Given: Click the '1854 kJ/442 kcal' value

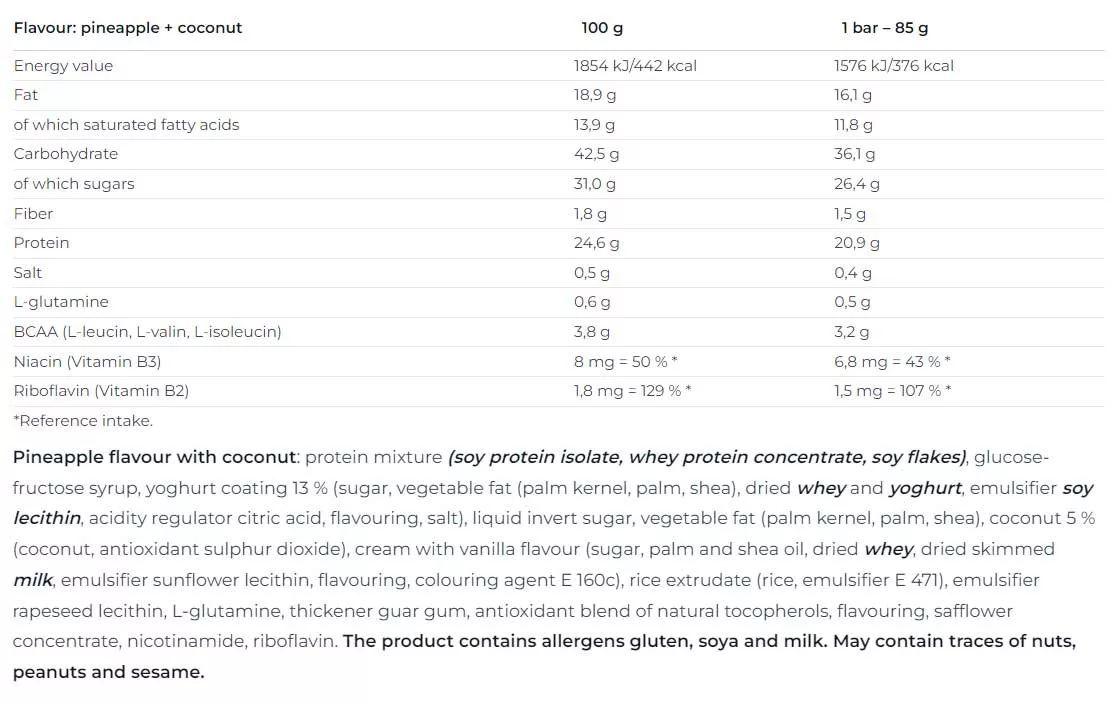Looking at the screenshot, I should click(x=635, y=66).
